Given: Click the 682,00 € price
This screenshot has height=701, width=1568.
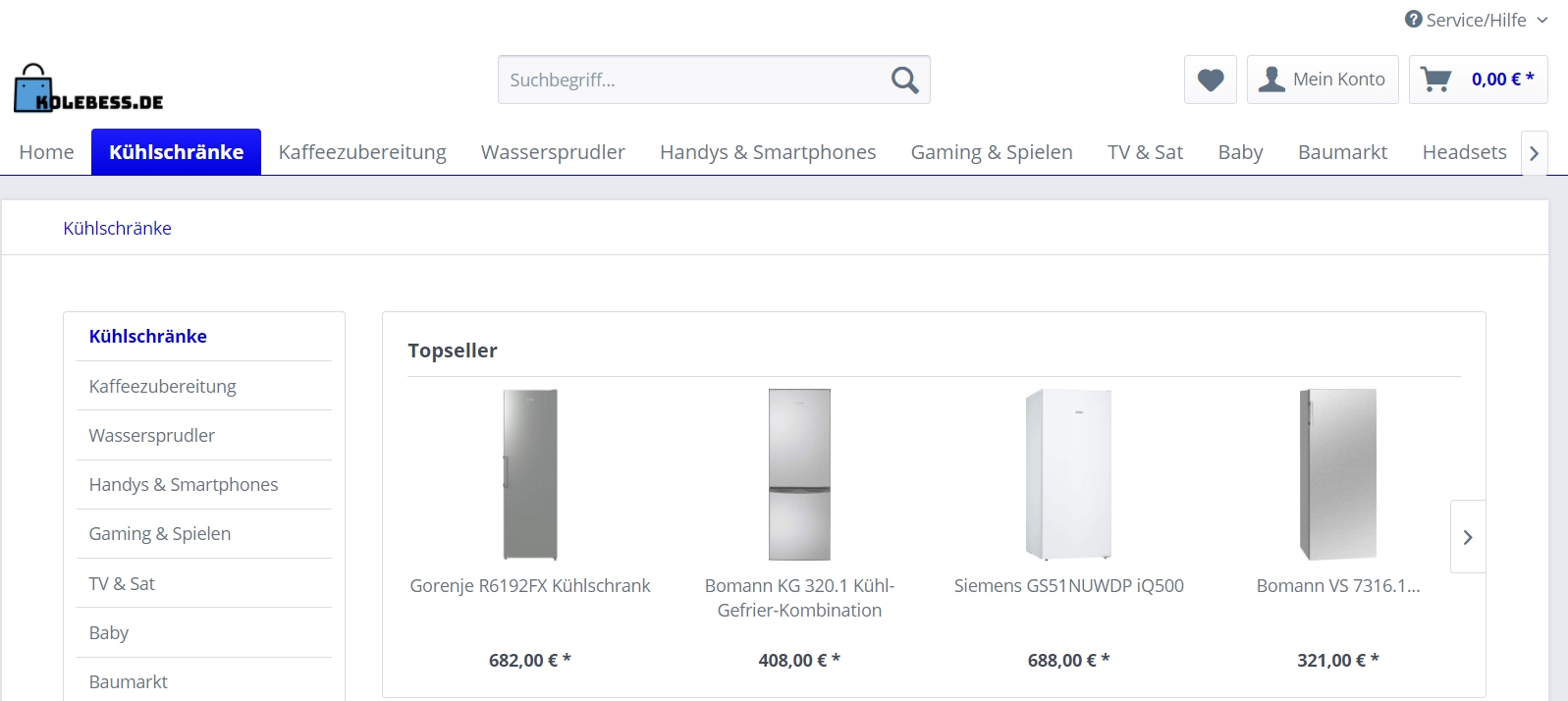Looking at the screenshot, I should (x=530, y=661).
